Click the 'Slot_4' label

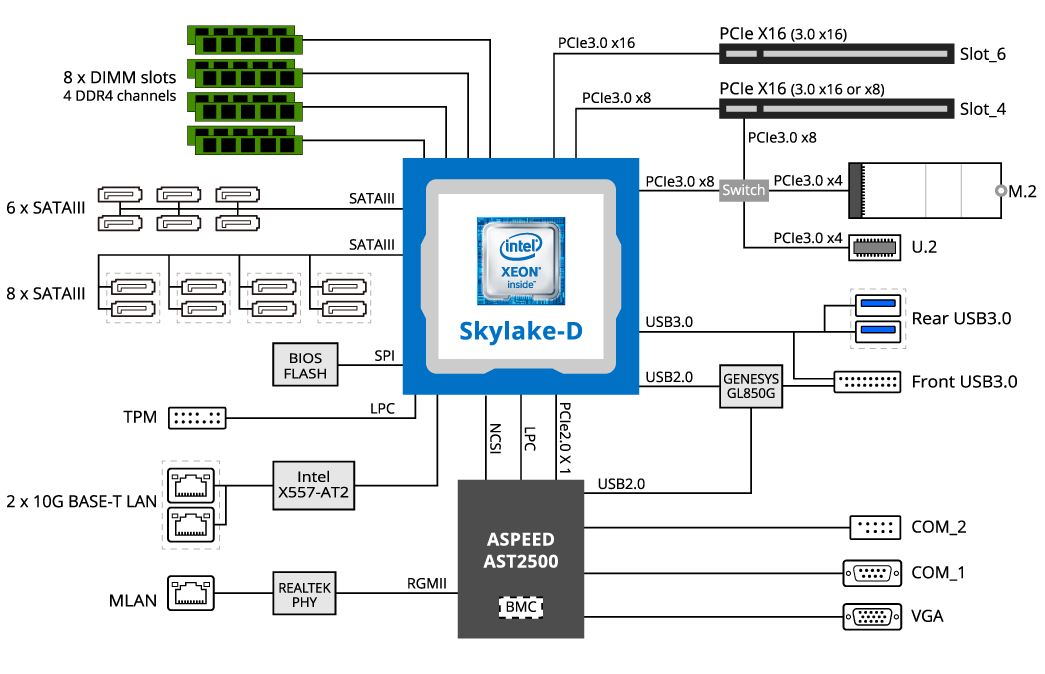point(983,109)
